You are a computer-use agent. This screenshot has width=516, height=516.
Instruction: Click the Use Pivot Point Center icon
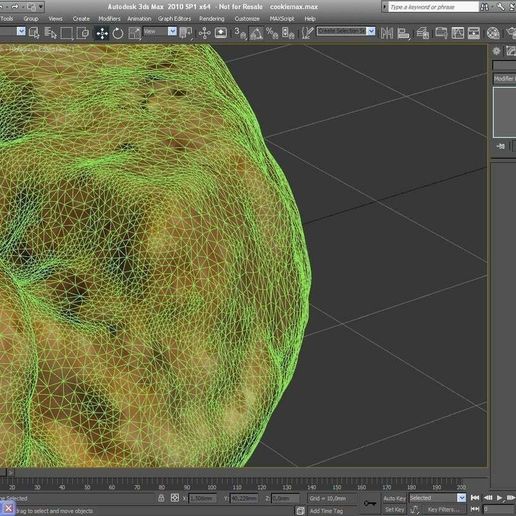(x=185, y=33)
